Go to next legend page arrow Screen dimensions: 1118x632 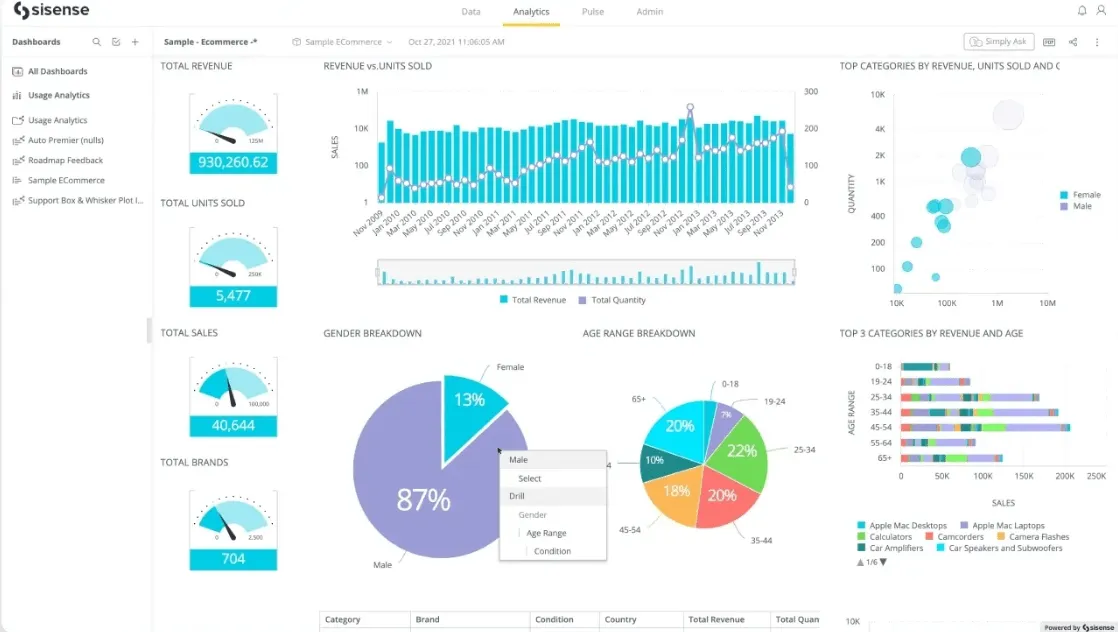[883, 562]
